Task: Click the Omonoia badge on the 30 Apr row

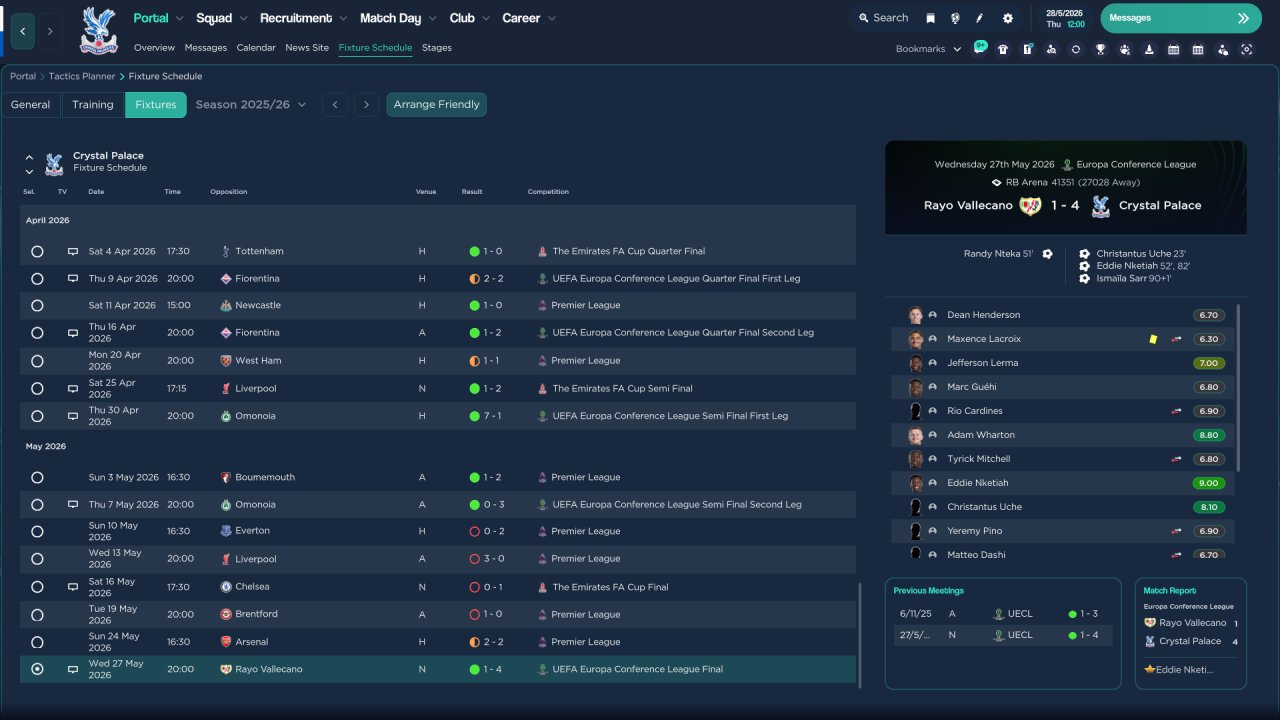Action: tap(226, 416)
